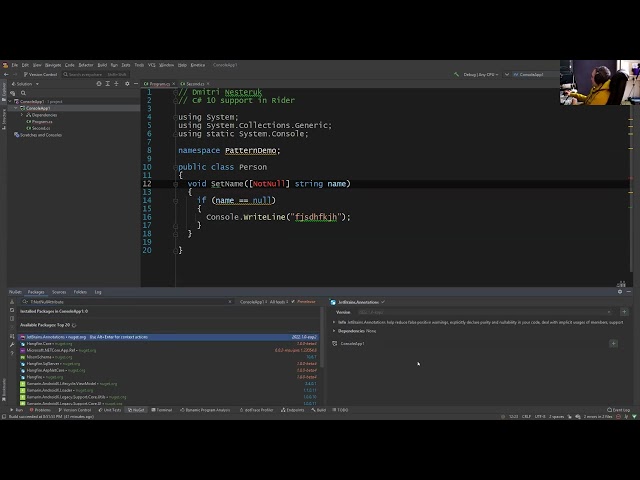The height and width of the screenshot is (480, 640).
Task: Select JetBrains.Annotations package row
Action: point(169,337)
